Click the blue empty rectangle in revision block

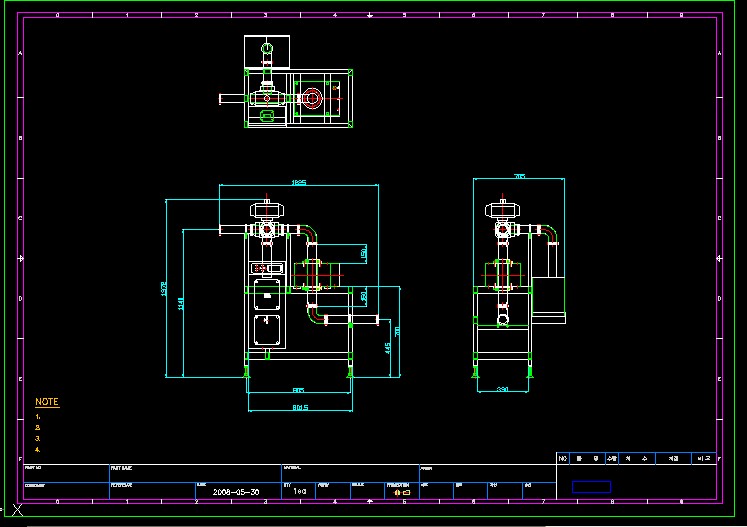[591, 486]
